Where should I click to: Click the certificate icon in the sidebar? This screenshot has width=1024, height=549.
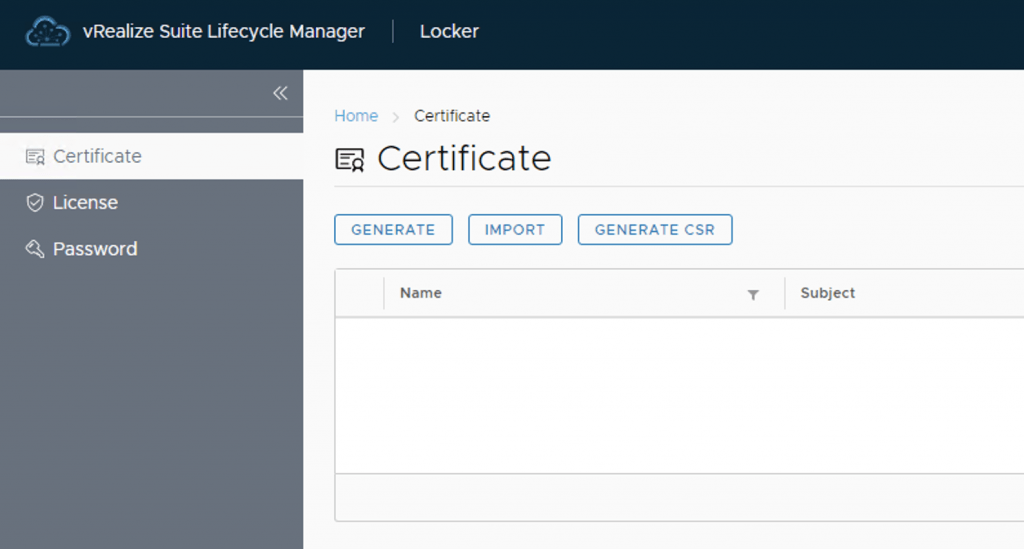[35, 157]
